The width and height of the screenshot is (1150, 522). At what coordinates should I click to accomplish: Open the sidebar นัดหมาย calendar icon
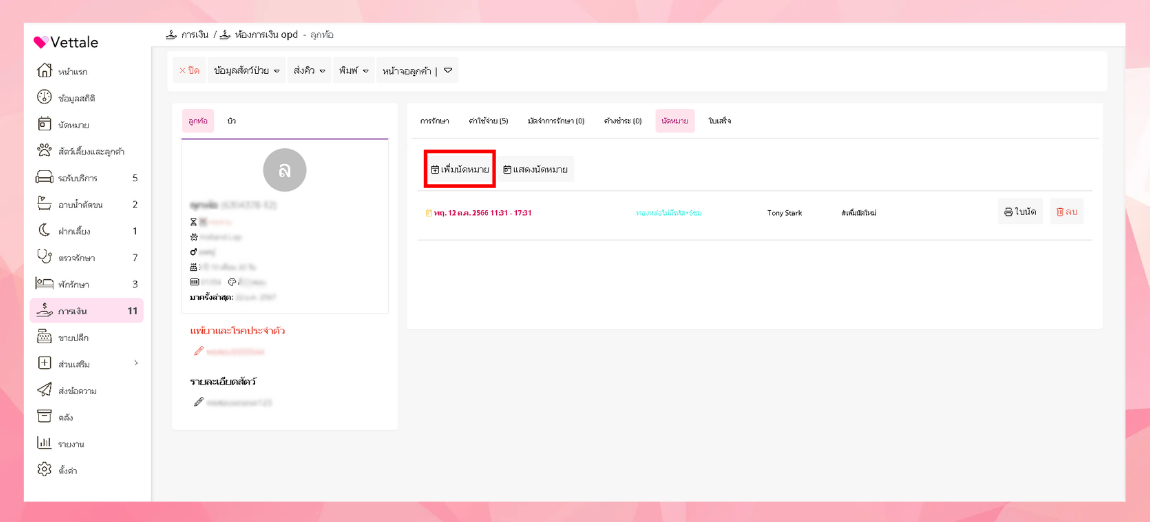point(44,124)
